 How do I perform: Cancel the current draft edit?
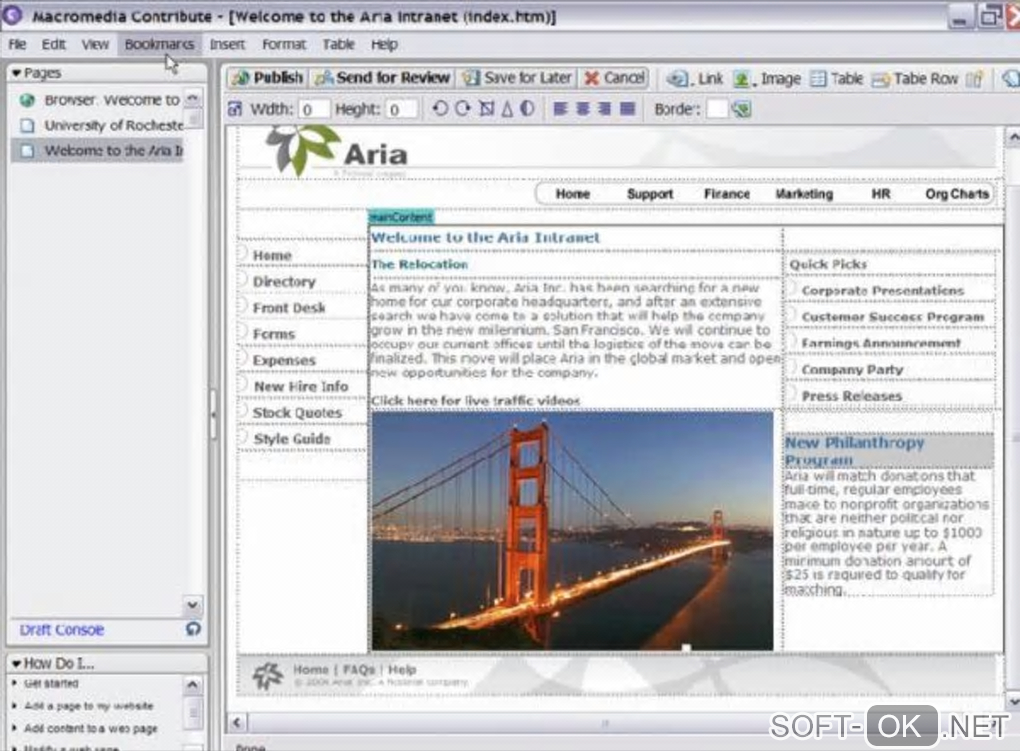[x=614, y=78]
